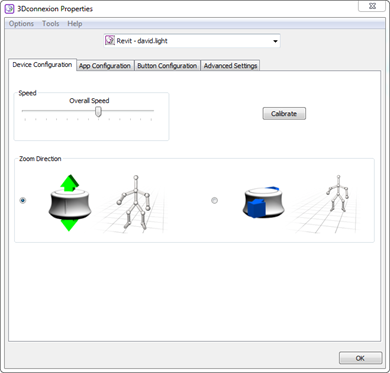Select the Device Configuration tab
The image size is (390, 373).
42,65
